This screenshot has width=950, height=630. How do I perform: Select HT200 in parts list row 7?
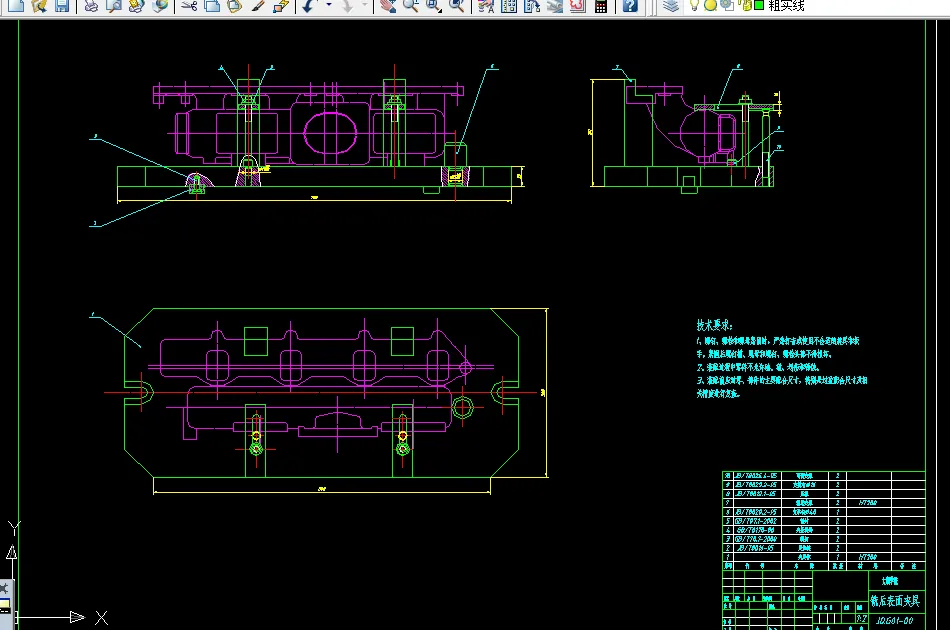click(868, 503)
